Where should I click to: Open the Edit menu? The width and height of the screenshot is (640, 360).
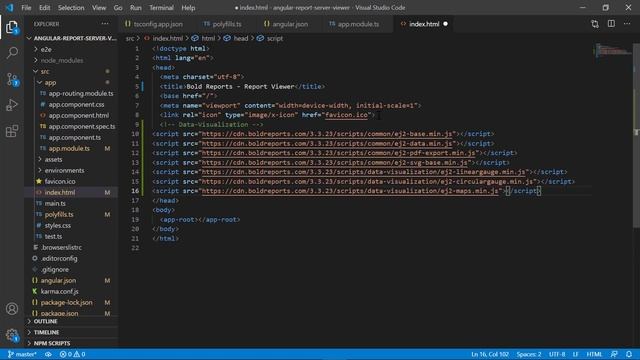(44, 8)
